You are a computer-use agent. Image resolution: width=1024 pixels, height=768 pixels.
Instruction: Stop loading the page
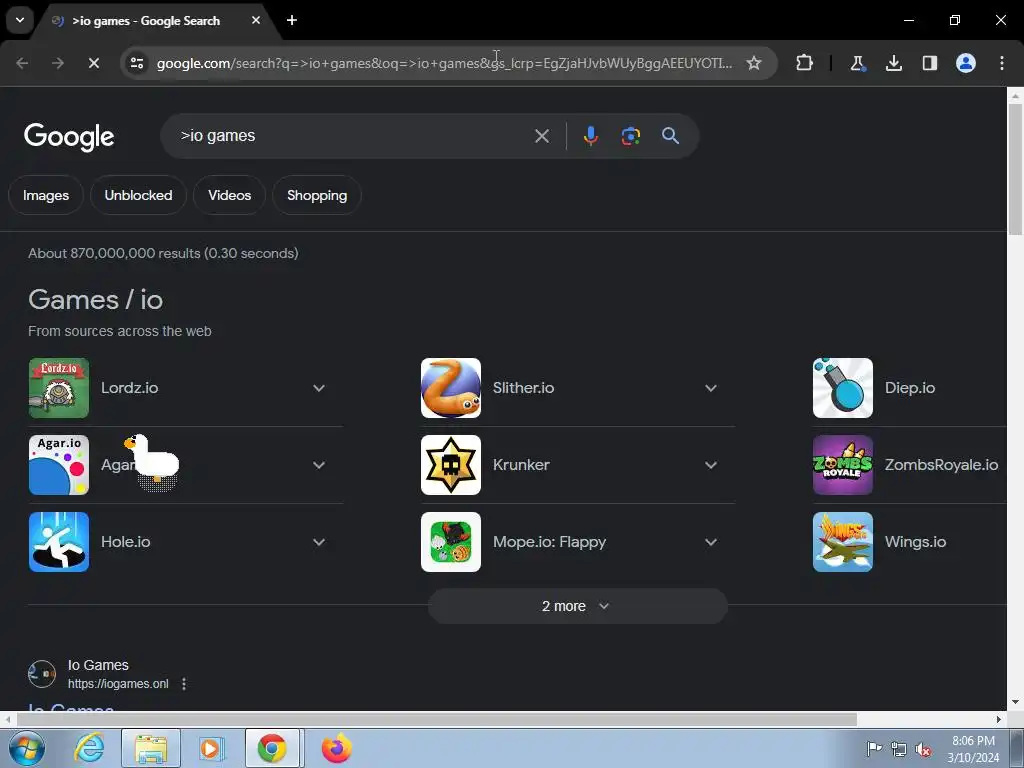[93, 63]
